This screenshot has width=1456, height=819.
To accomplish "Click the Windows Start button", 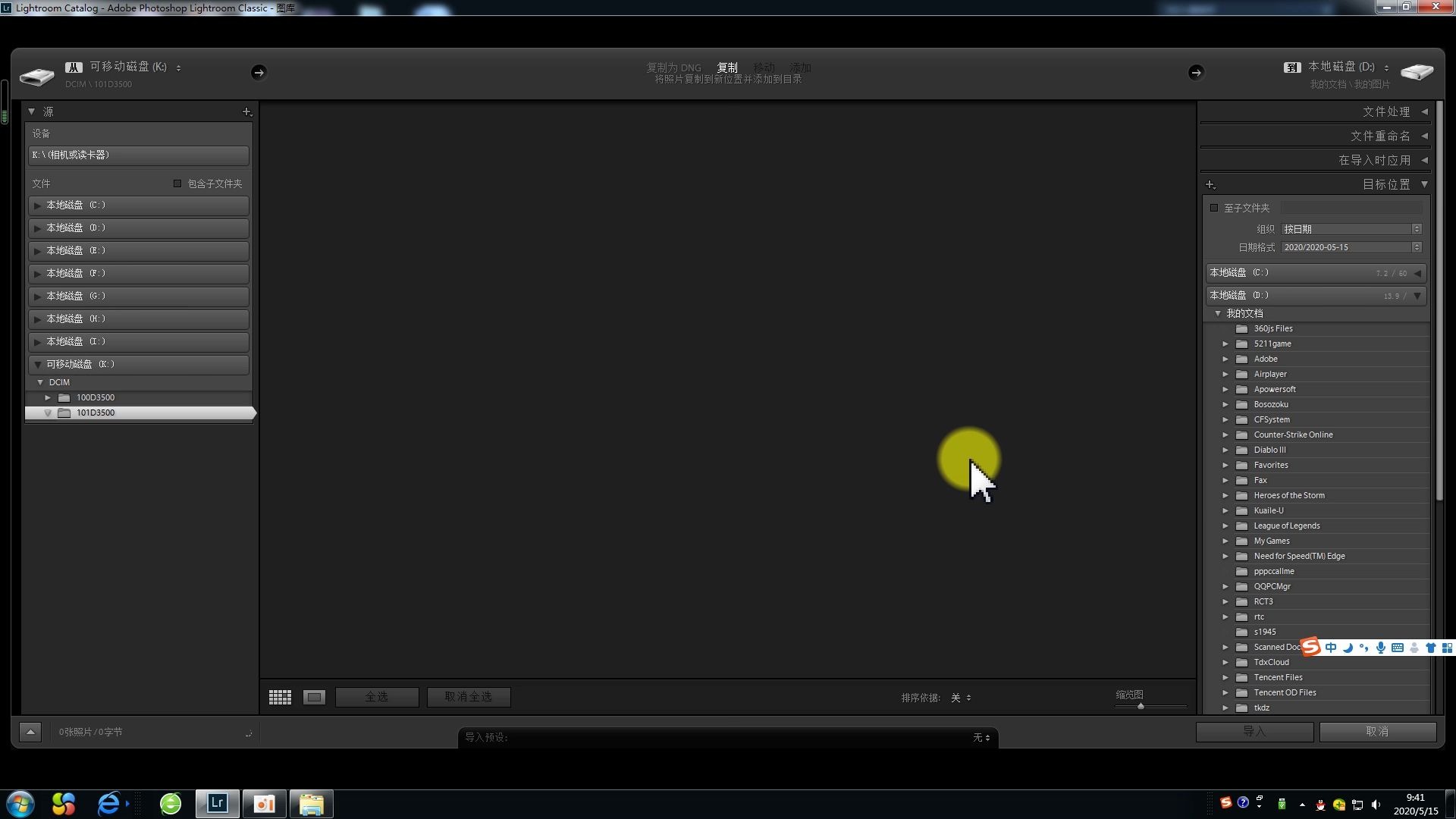I will point(20,804).
